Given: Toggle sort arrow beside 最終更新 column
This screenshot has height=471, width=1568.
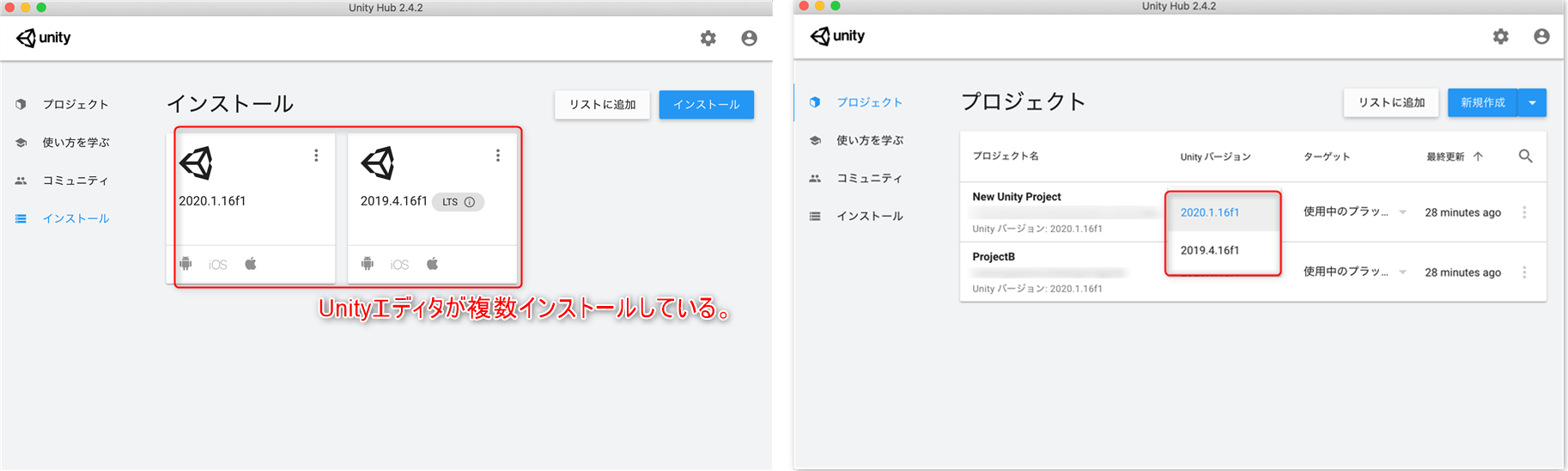Looking at the screenshot, I should click(x=1478, y=156).
